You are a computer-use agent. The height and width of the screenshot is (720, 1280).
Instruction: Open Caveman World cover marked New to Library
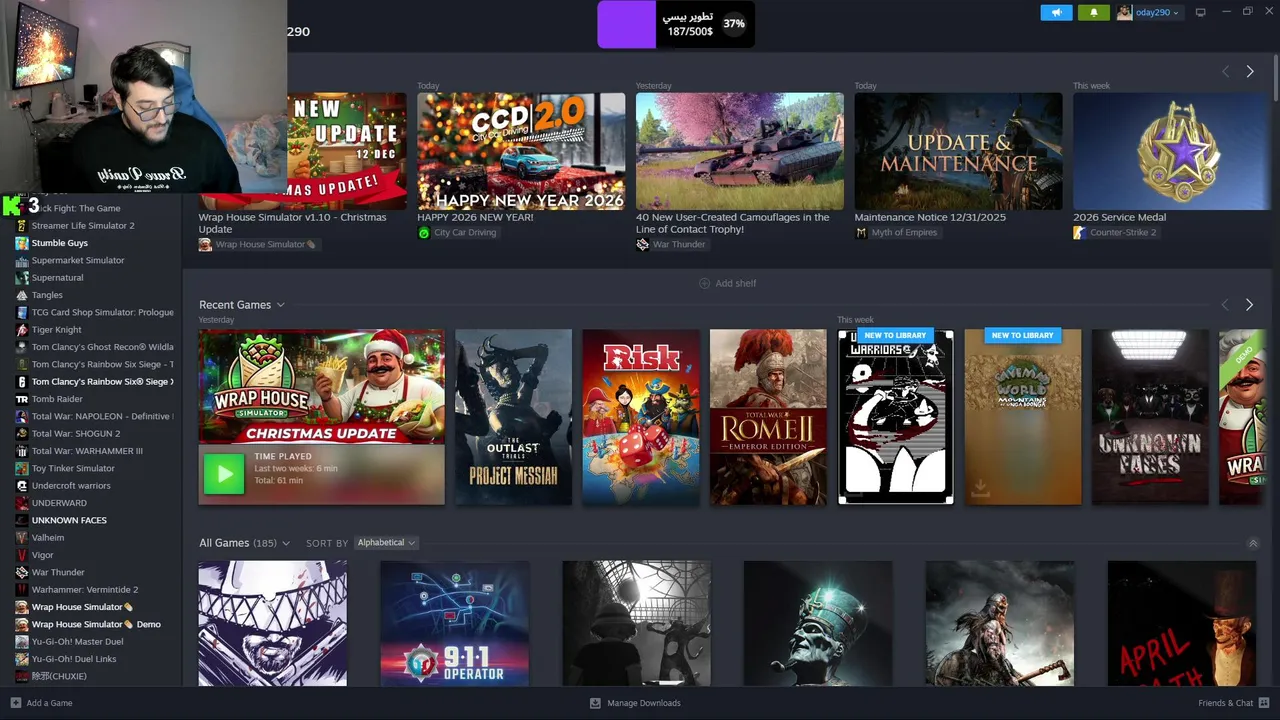coord(1022,417)
